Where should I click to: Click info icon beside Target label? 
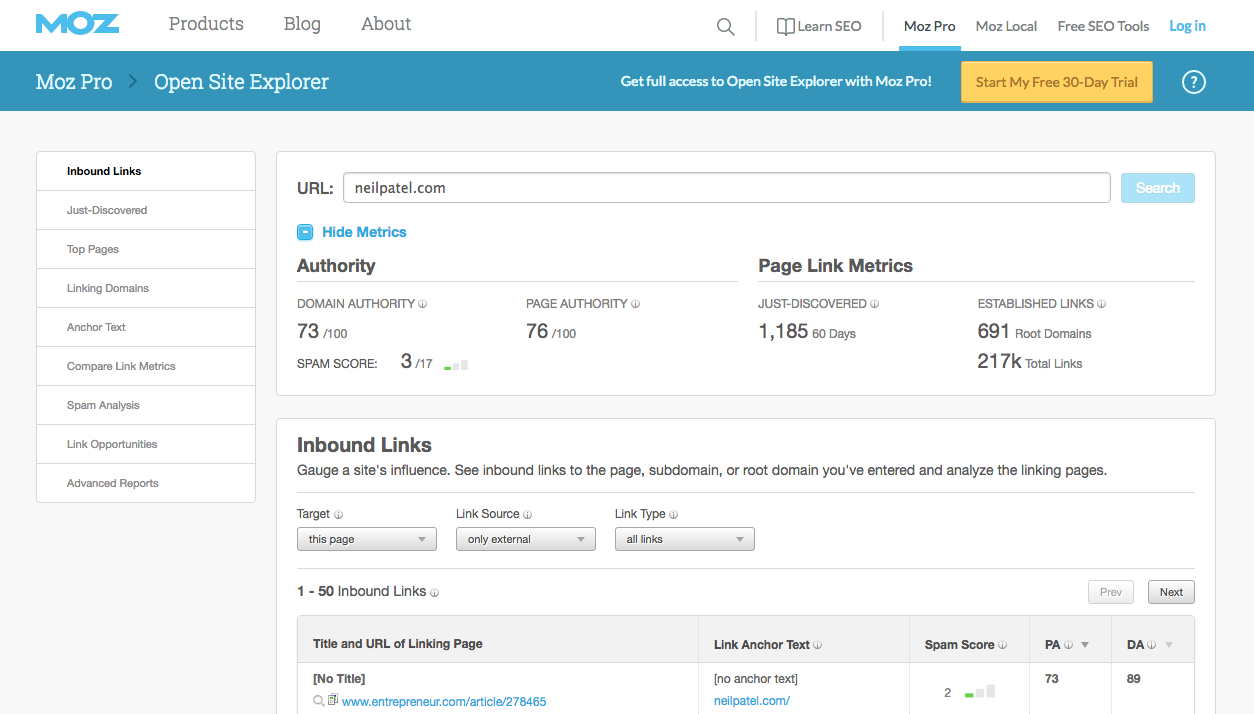click(338, 515)
